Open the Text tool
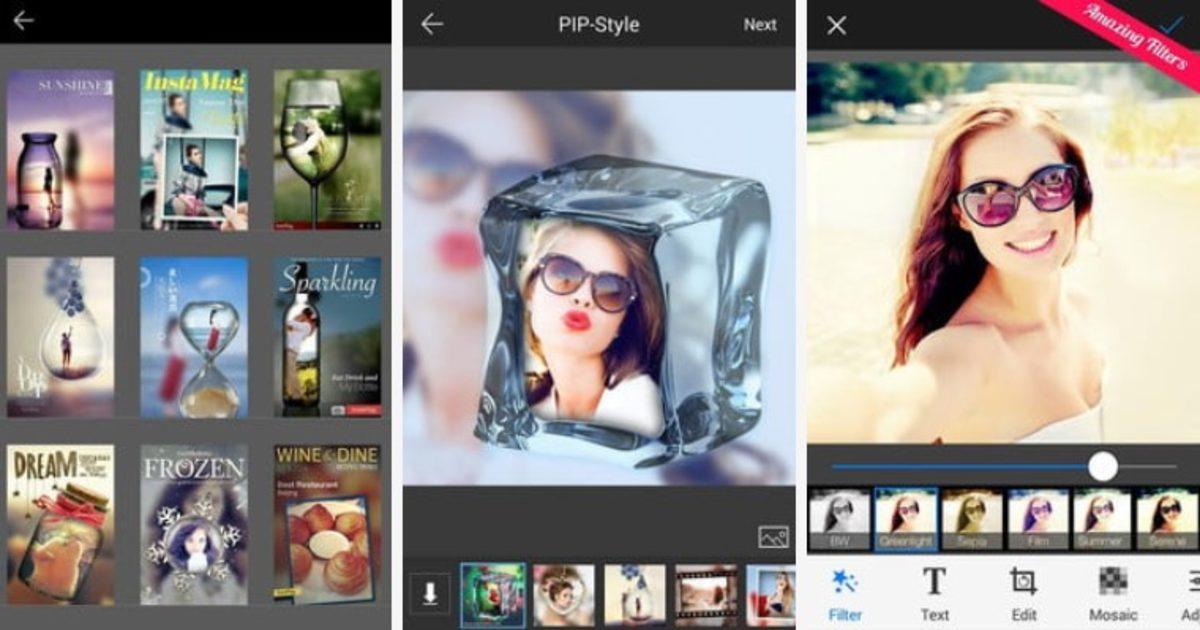Image resolution: width=1200 pixels, height=630 pixels. [934, 593]
